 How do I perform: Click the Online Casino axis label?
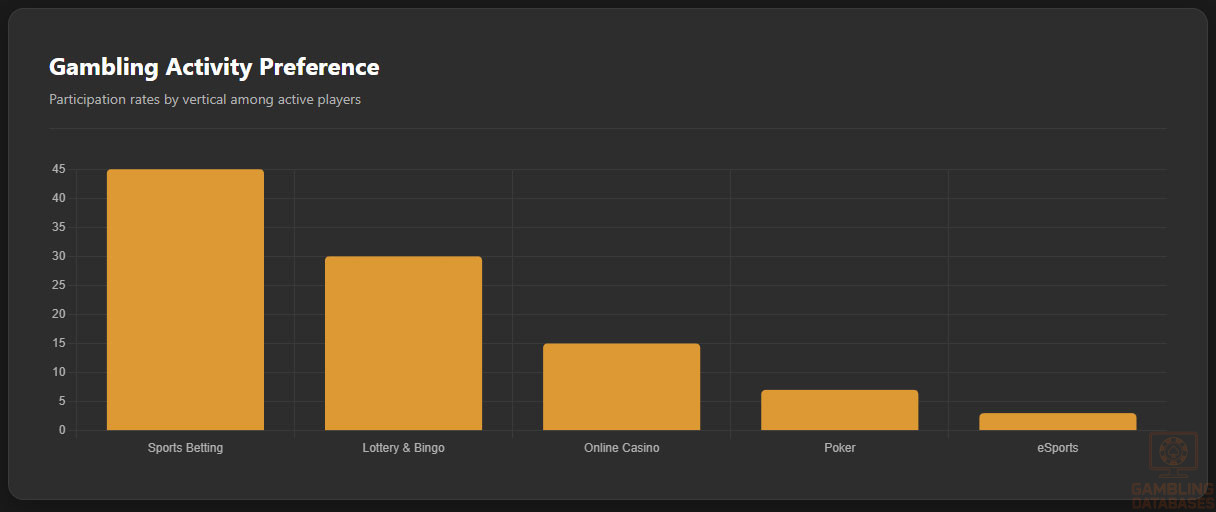pyautogui.click(x=621, y=448)
